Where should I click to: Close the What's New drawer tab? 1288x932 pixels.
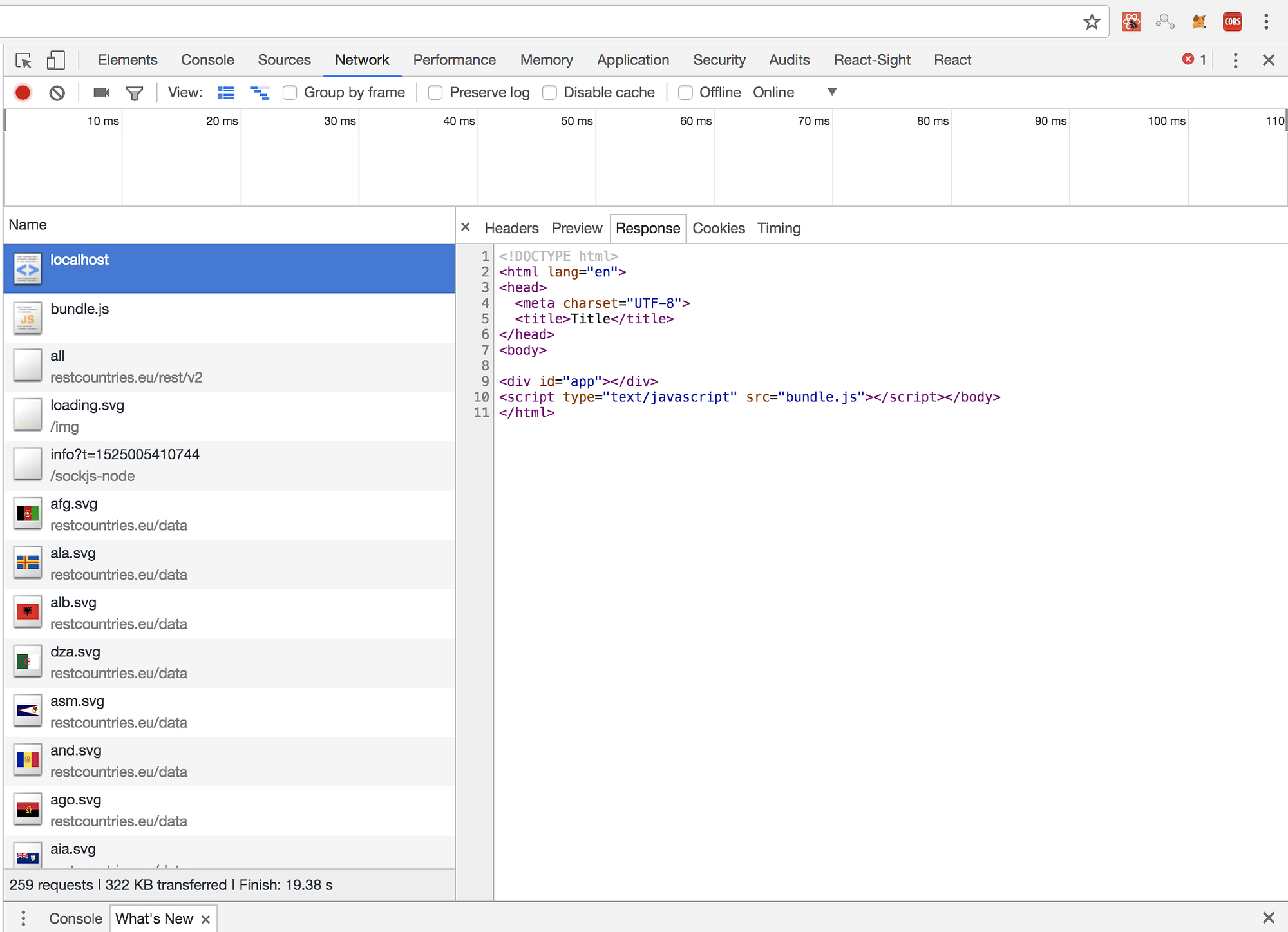pyautogui.click(x=206, y=918)
